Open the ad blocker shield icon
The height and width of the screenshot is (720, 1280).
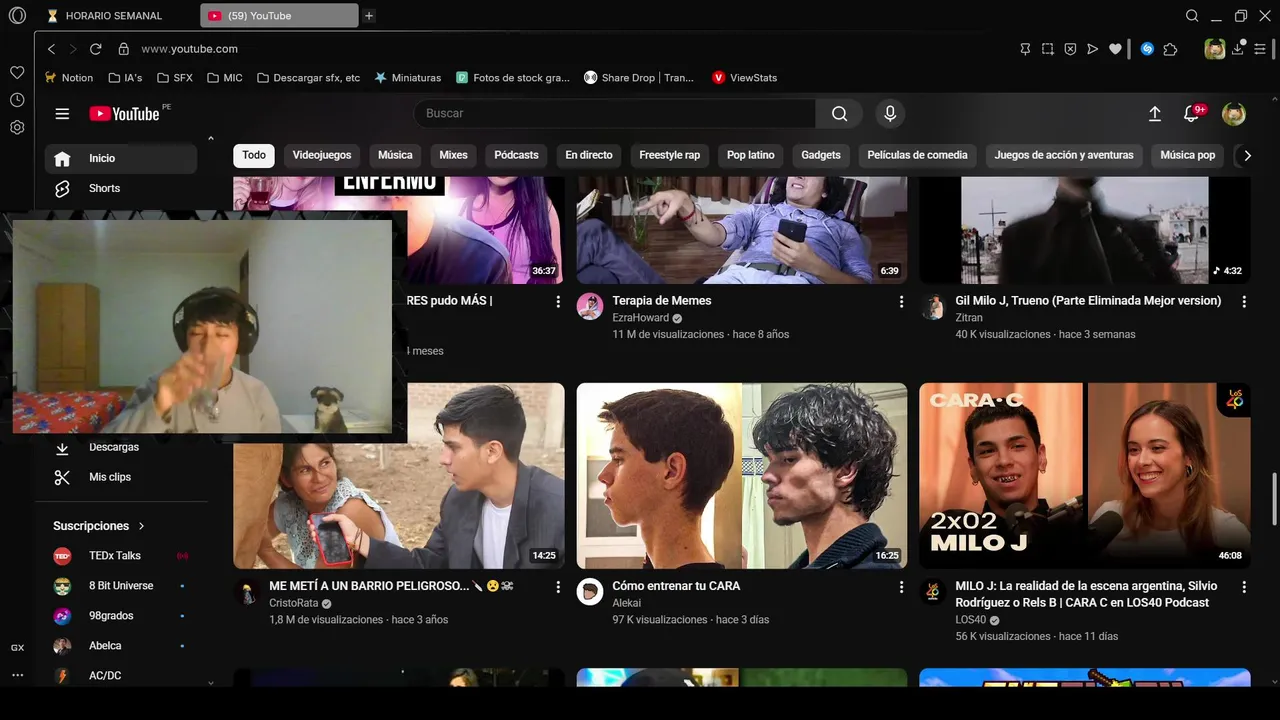1070,48
